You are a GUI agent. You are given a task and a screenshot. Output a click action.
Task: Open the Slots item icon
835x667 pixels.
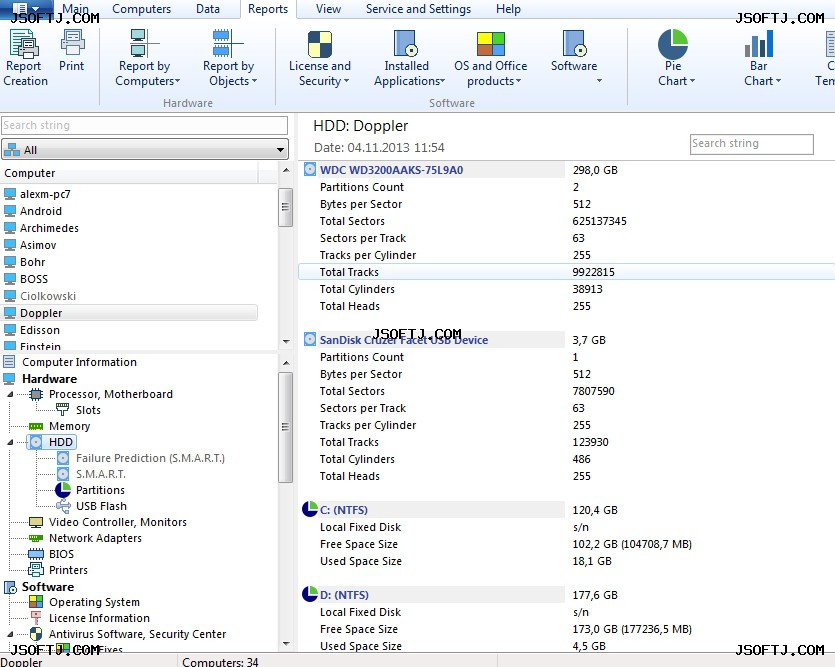pos(62,410)
